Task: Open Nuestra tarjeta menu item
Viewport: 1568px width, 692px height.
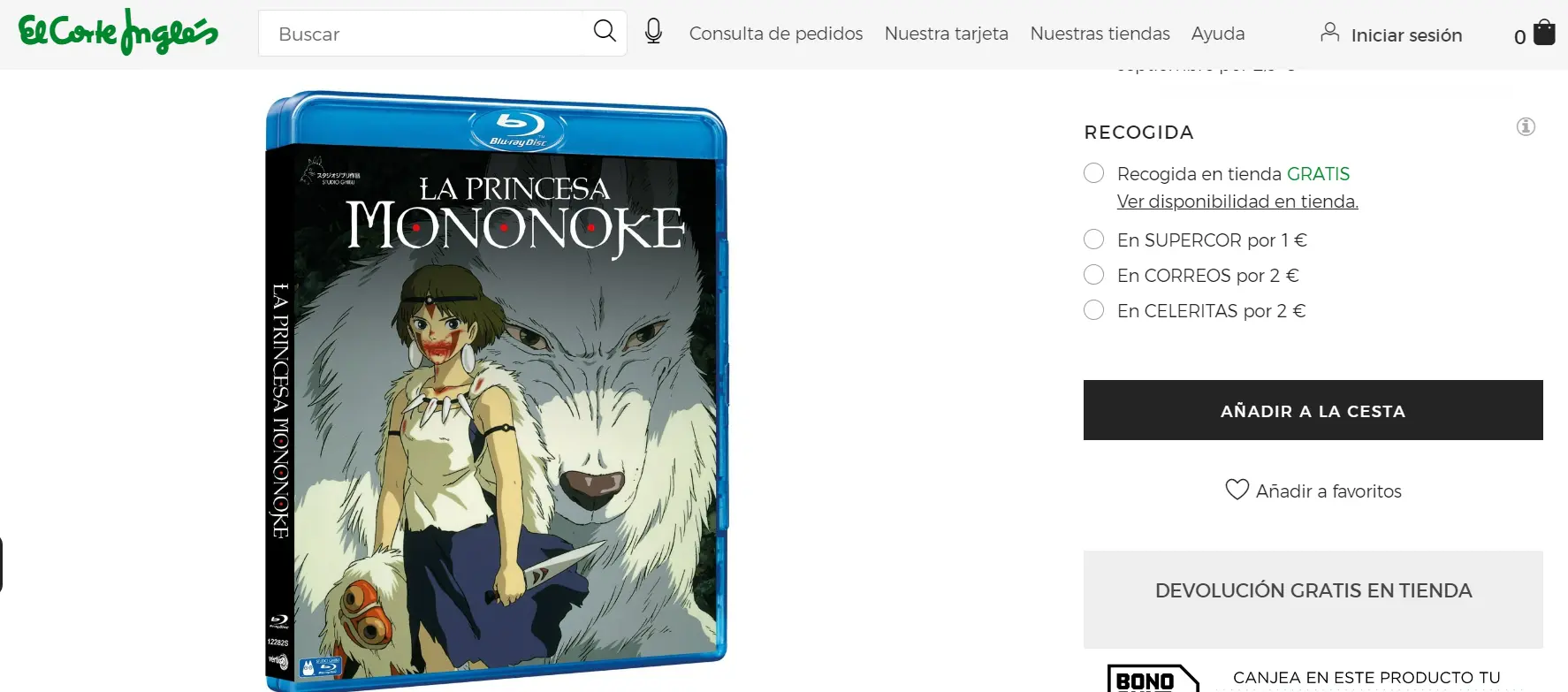Action: [946, 34]
